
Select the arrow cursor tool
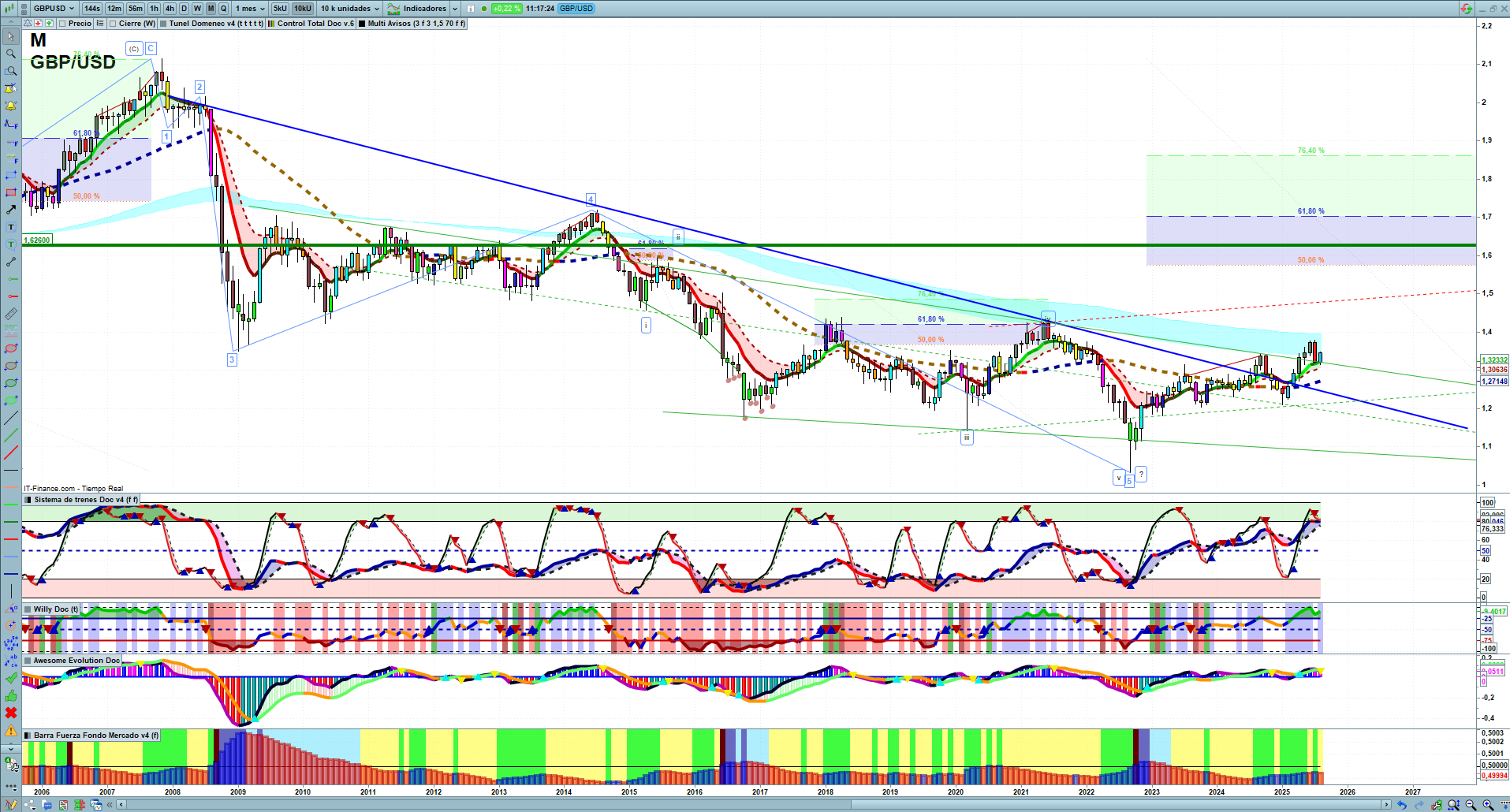pyautogui.click(x=11, y=36)
